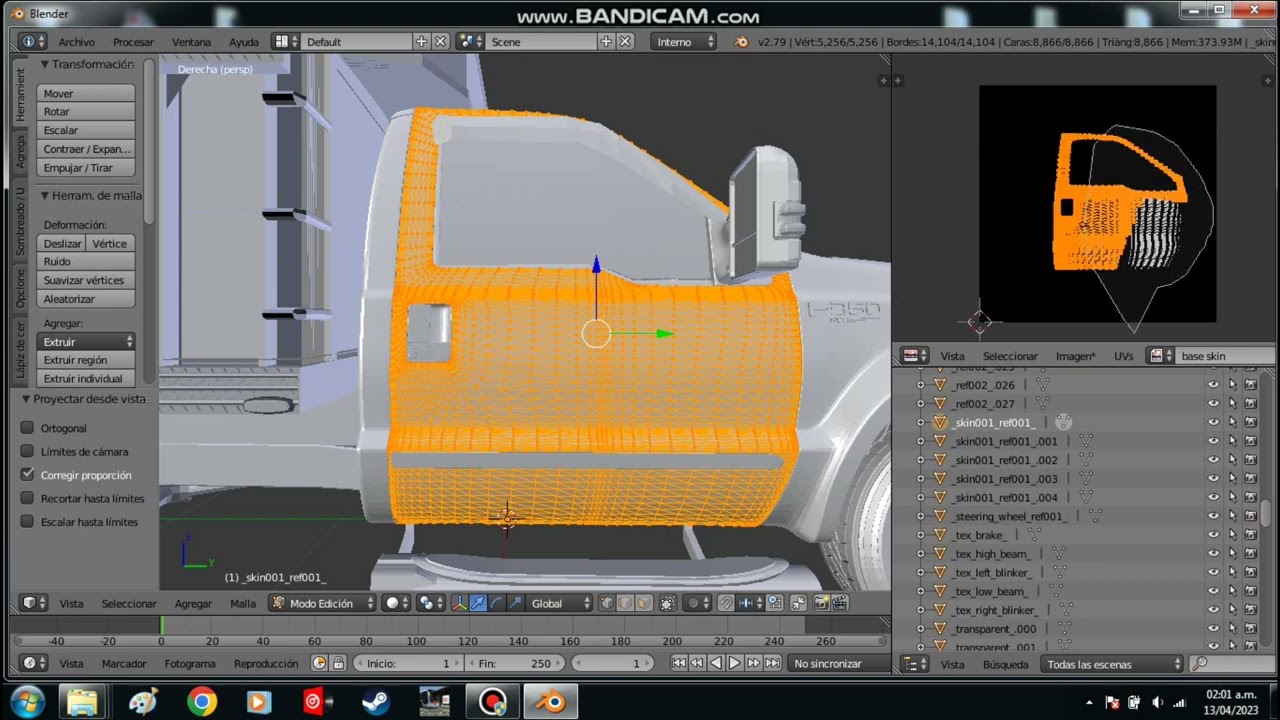Hide _steering_wheel_ref001_ with its eye icon
1280x720 pixels.
coord(1213,516)
